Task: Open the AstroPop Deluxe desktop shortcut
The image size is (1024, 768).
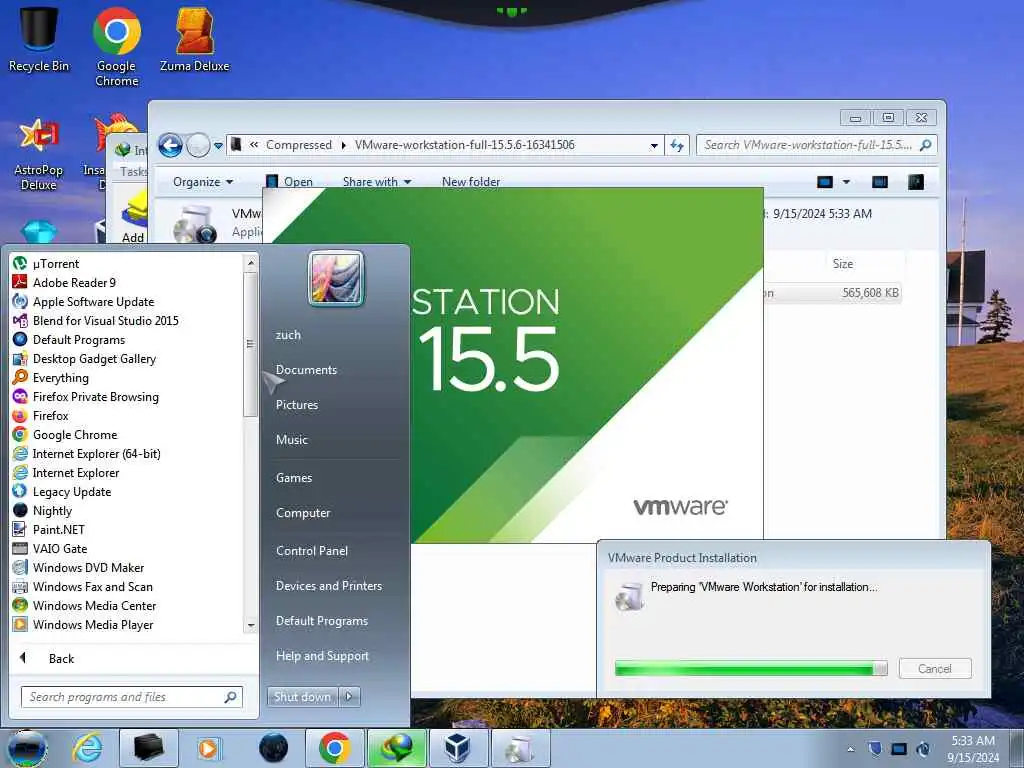Action: coord(39,154)
